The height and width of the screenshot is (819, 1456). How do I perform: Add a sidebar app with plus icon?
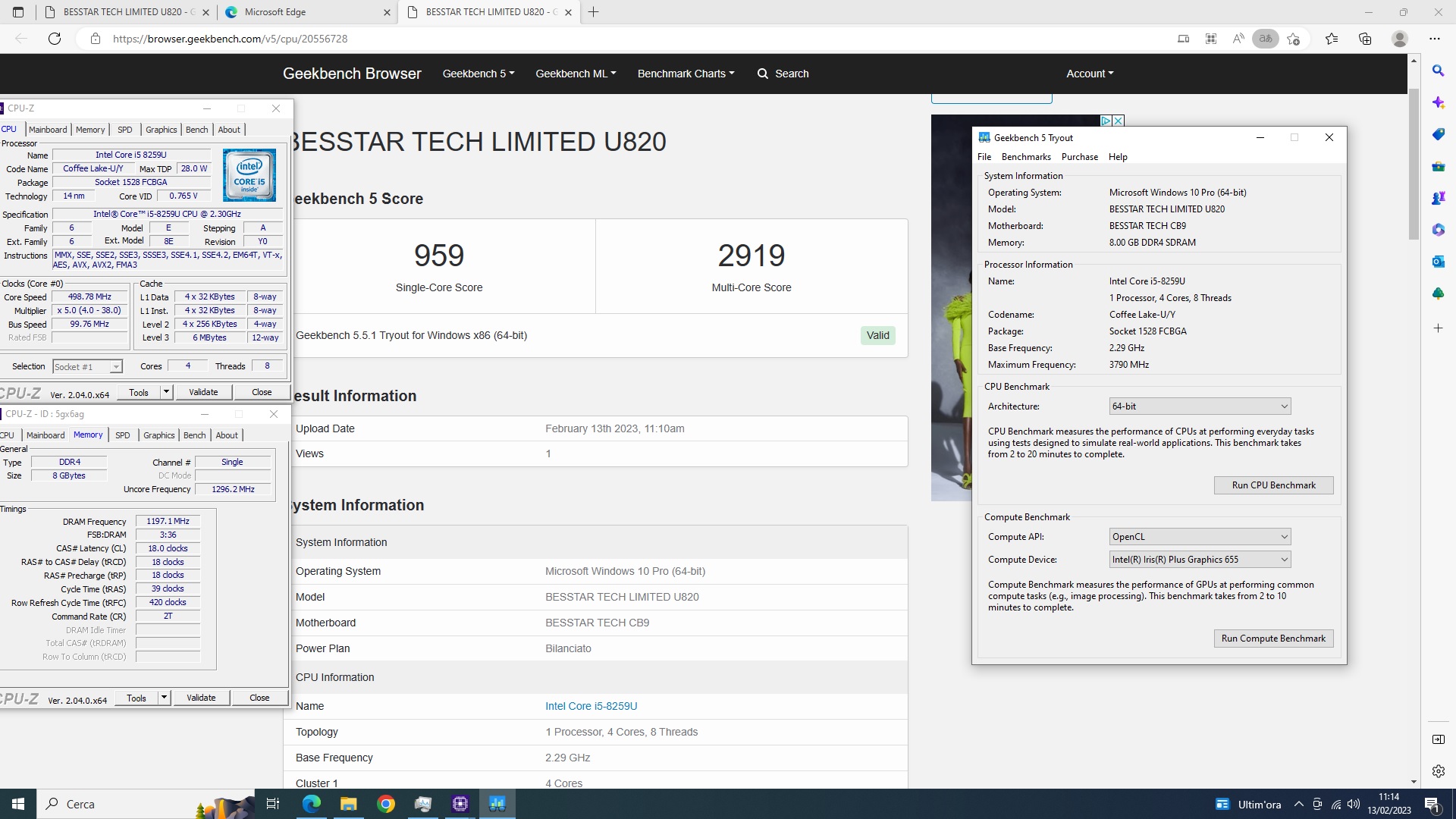click(1439, 328)
